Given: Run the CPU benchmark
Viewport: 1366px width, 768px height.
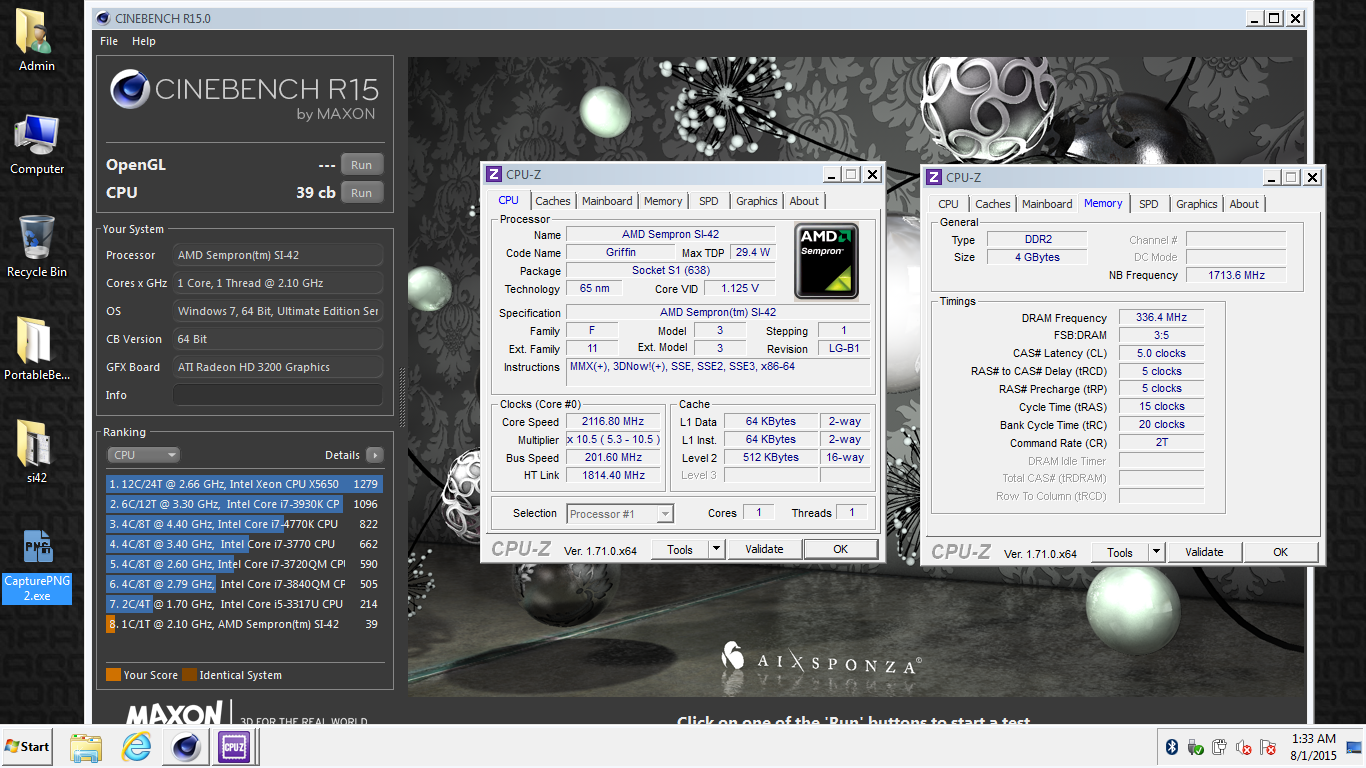Looking at the screenshot, I should 362,193.
